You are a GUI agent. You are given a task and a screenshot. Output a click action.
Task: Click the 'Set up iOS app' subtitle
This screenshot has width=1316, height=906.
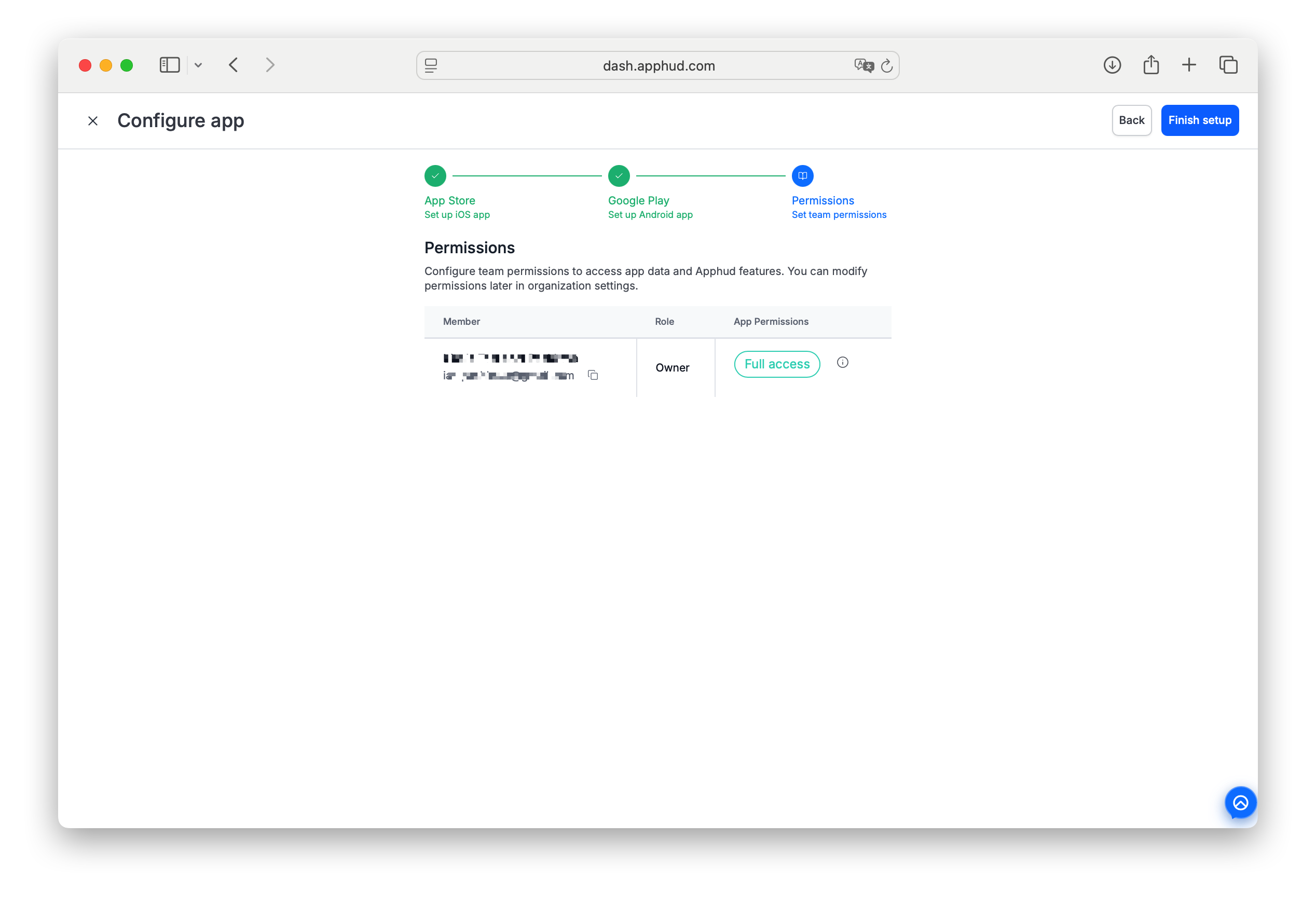pos(457,215)
